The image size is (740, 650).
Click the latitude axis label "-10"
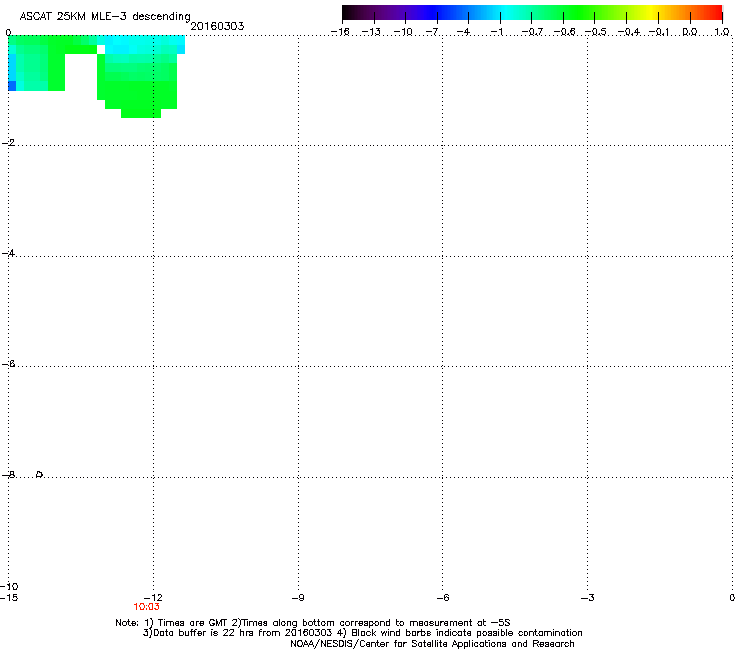tap(9, 586)
